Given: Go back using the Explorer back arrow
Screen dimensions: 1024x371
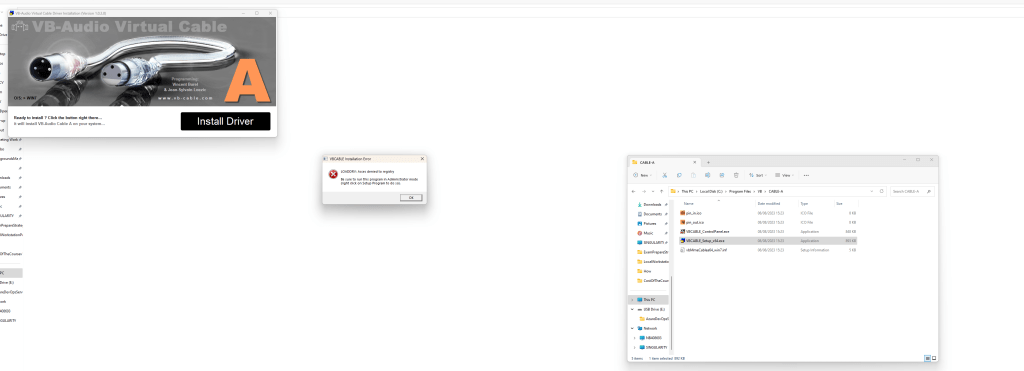Looking at the screenshot, I should point(633,191).
